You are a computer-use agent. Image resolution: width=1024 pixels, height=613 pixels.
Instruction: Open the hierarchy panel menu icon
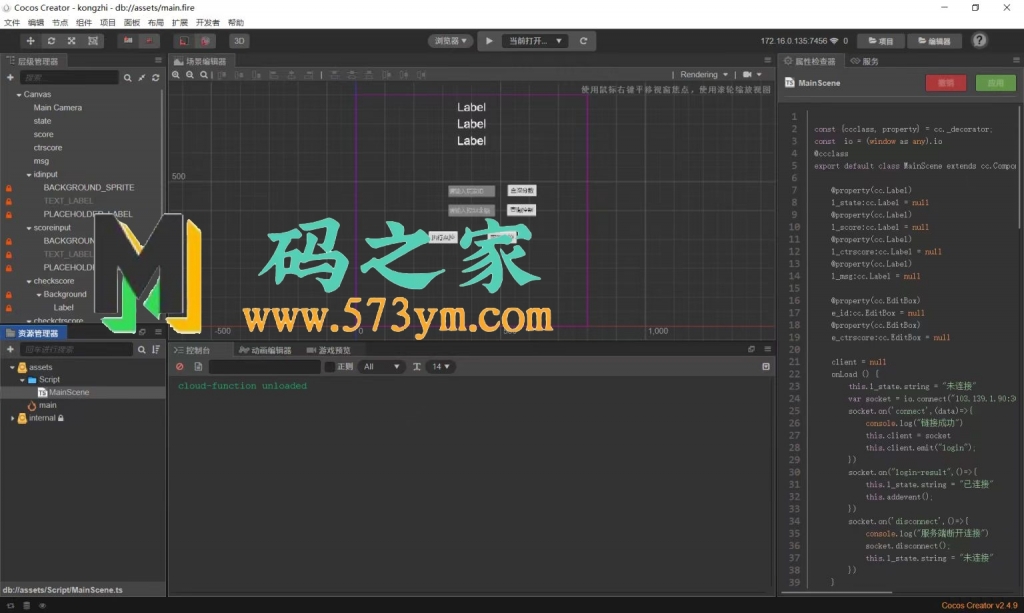[x=158, y=61]
